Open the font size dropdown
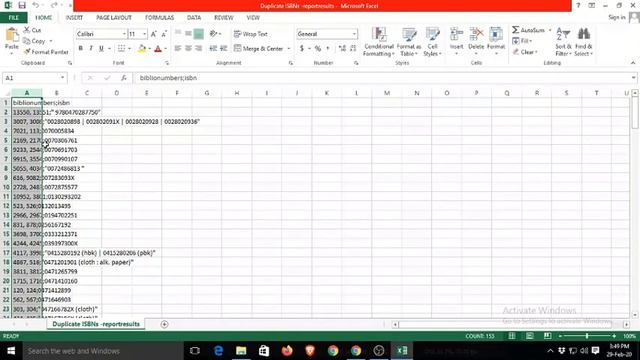 (144, 34)
